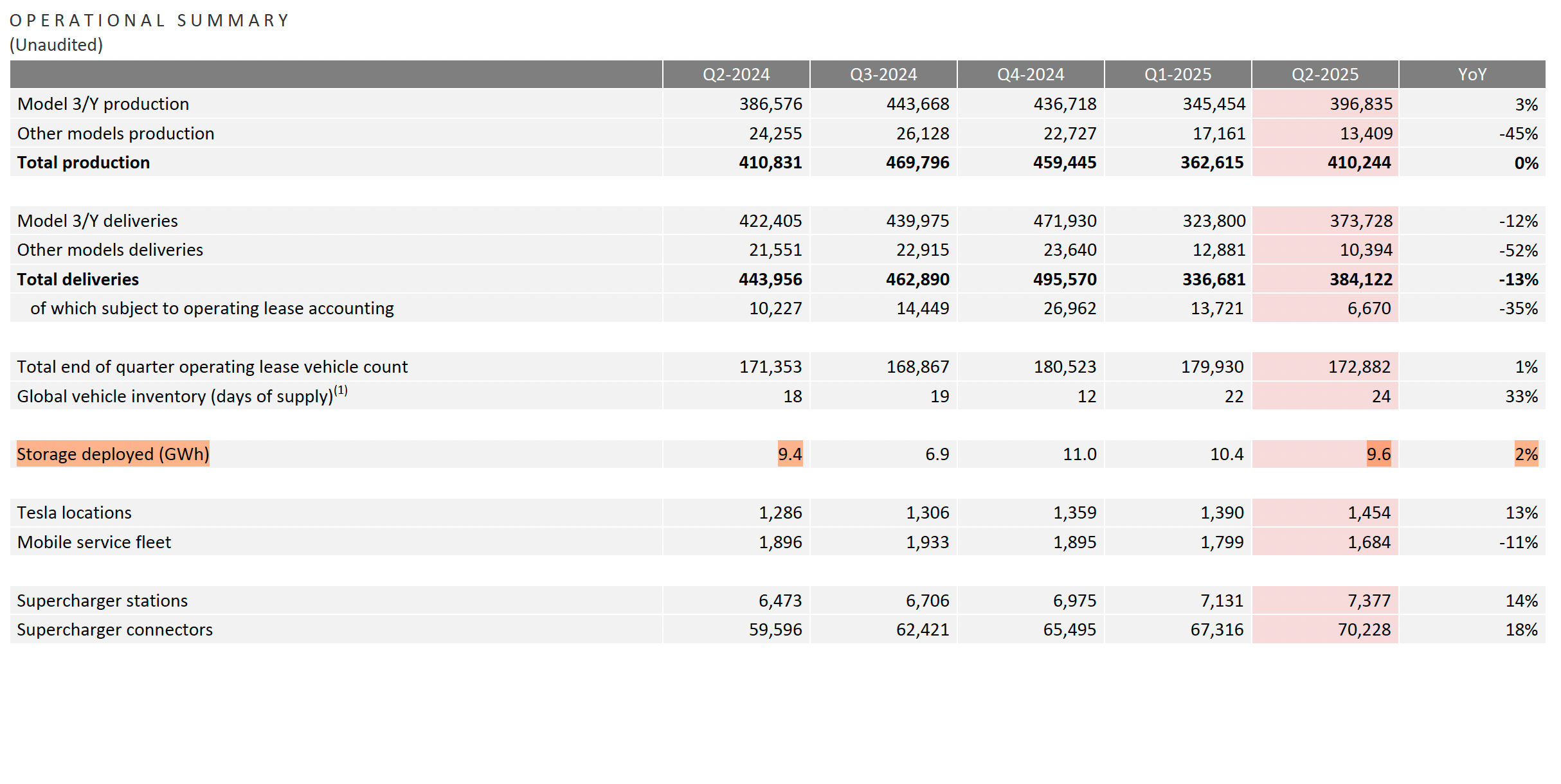Screen dimensions: 1561x784
Task: Click Q4-2024 total deliveries 495,570
Action: [1064, 280]
